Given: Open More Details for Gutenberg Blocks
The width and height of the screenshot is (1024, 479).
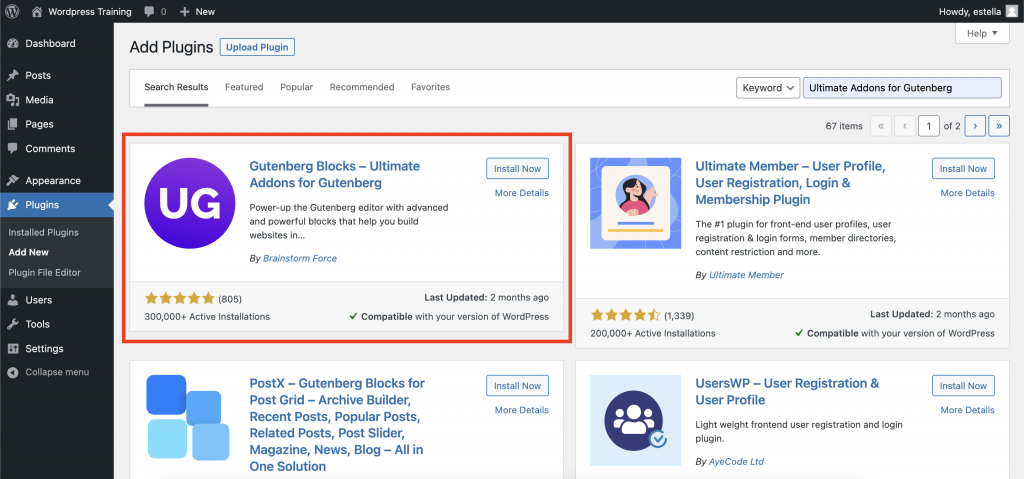Looking at the screenshot, I should [522, 193].
